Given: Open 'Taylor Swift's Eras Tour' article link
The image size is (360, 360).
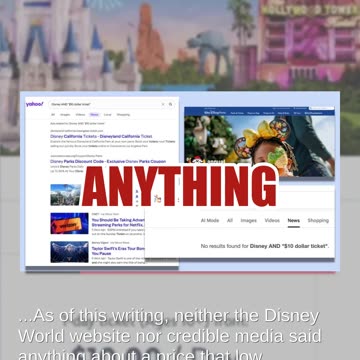Looking at the screenshot, I should pos(118,251).
